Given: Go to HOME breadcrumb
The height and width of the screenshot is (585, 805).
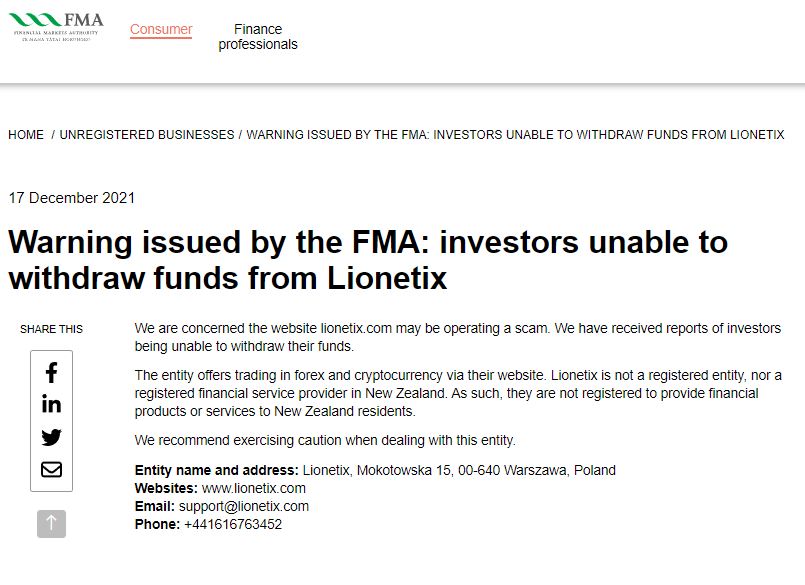Looking at the screenshot, I should coord(26,135).
